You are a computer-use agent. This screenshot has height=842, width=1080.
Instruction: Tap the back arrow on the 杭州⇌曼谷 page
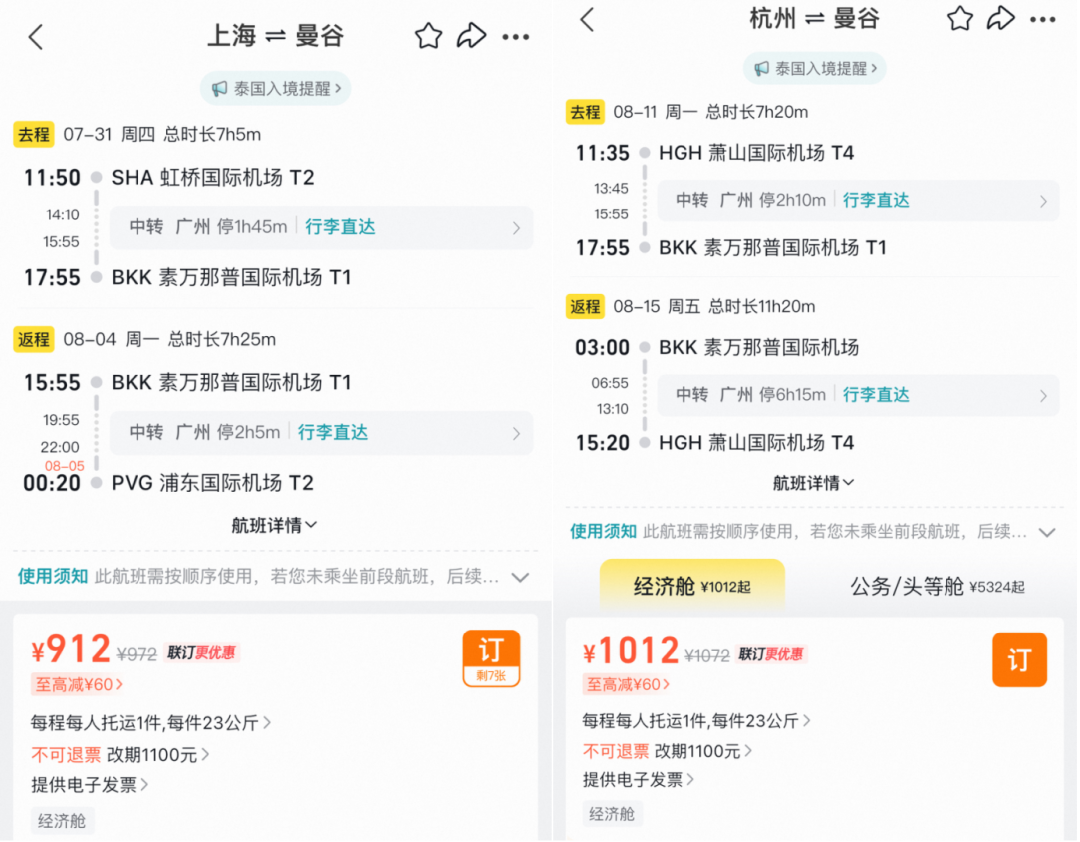[590, 18]
